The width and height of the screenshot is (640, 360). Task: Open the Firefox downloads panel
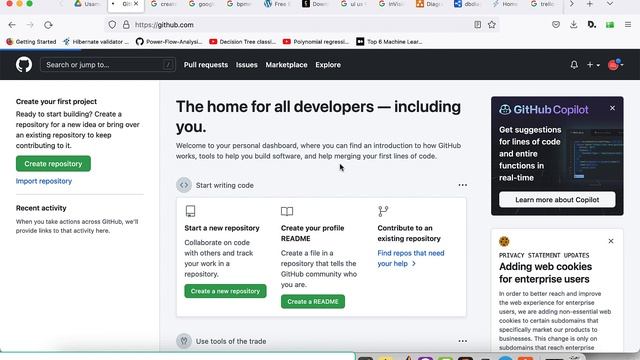click(x=573, y=25)
